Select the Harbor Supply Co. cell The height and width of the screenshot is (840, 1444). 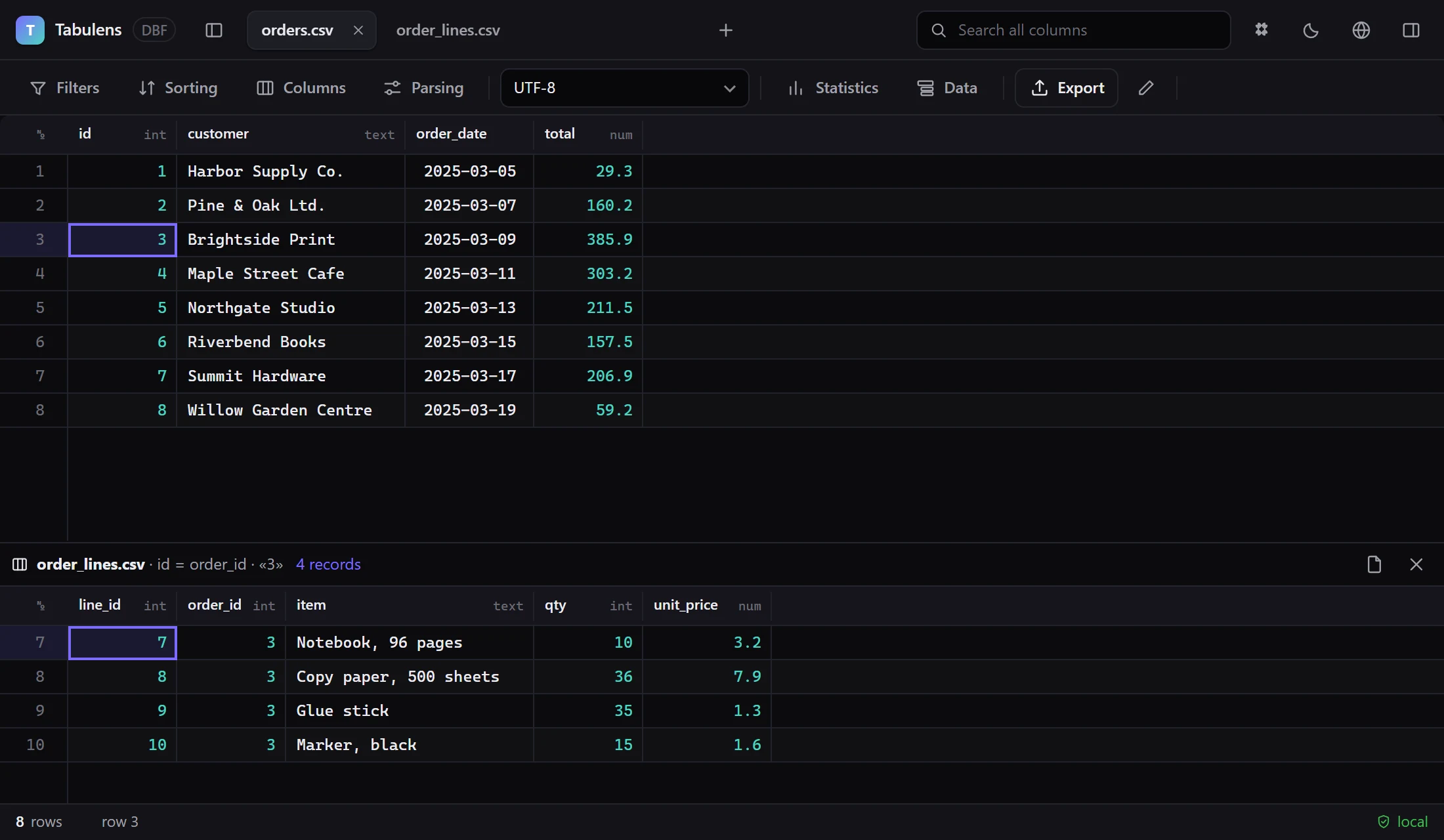(x=291, y=172)
